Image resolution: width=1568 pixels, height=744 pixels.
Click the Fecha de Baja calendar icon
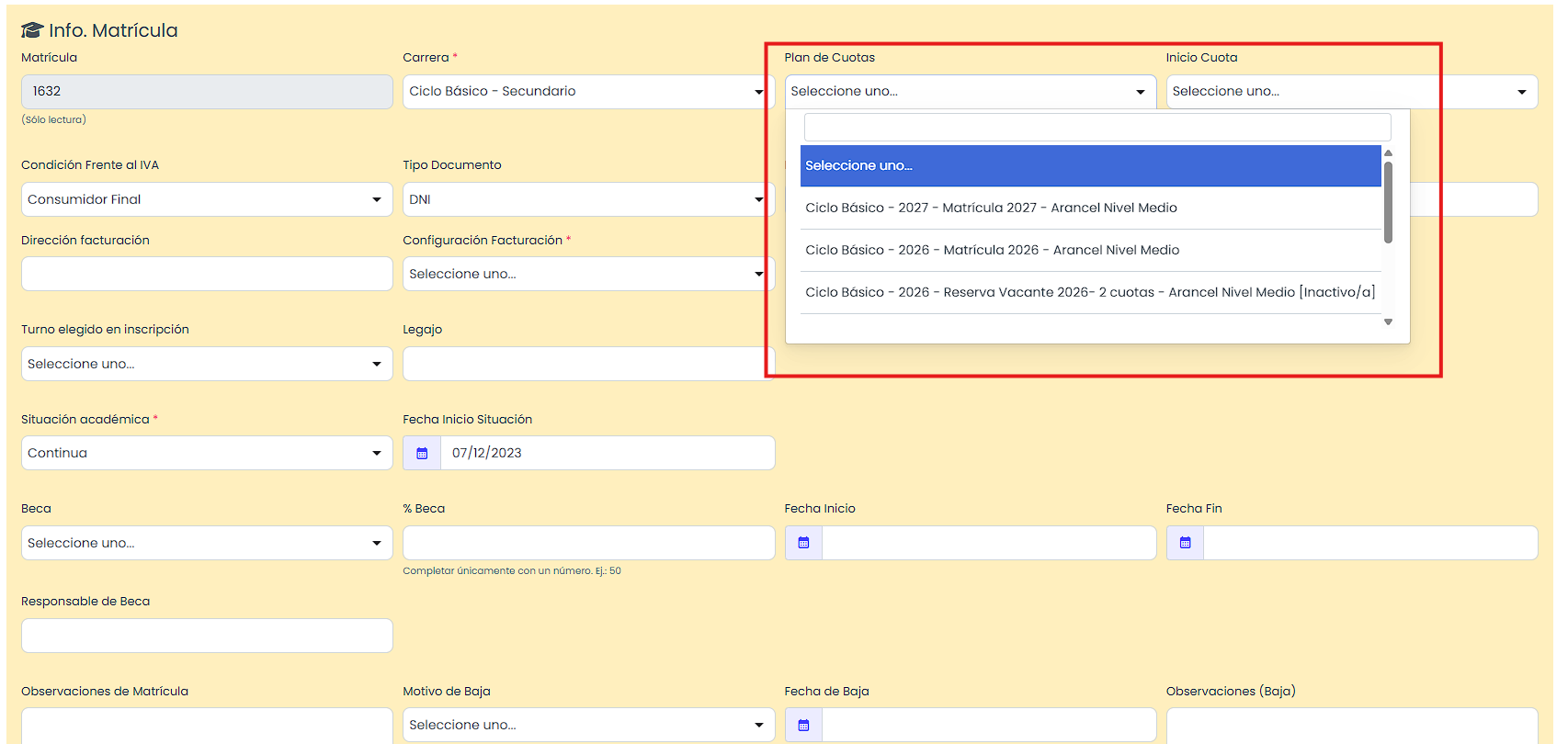(x=803, y=725)
